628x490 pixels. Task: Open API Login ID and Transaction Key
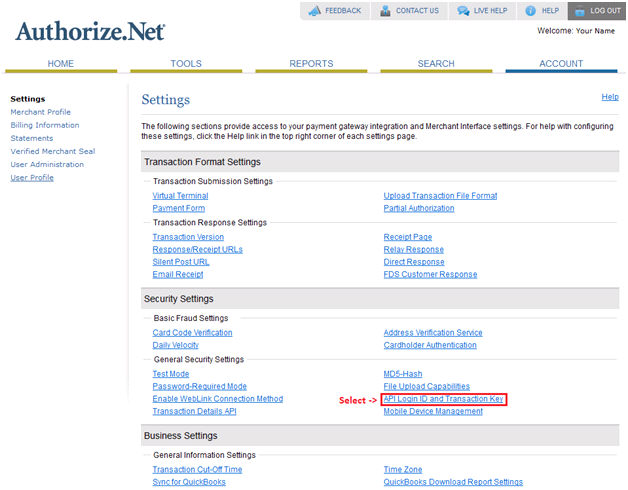[x=443, y=399]
